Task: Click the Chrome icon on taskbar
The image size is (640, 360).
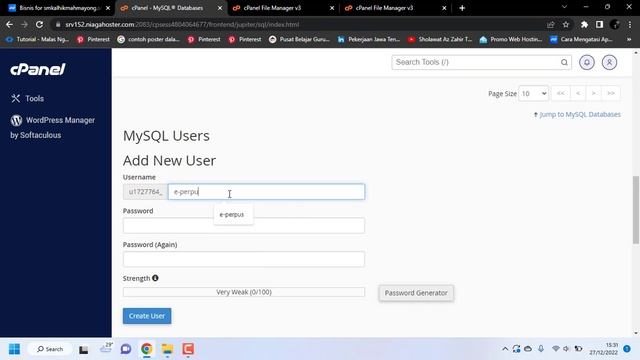Action: point(147,349)
